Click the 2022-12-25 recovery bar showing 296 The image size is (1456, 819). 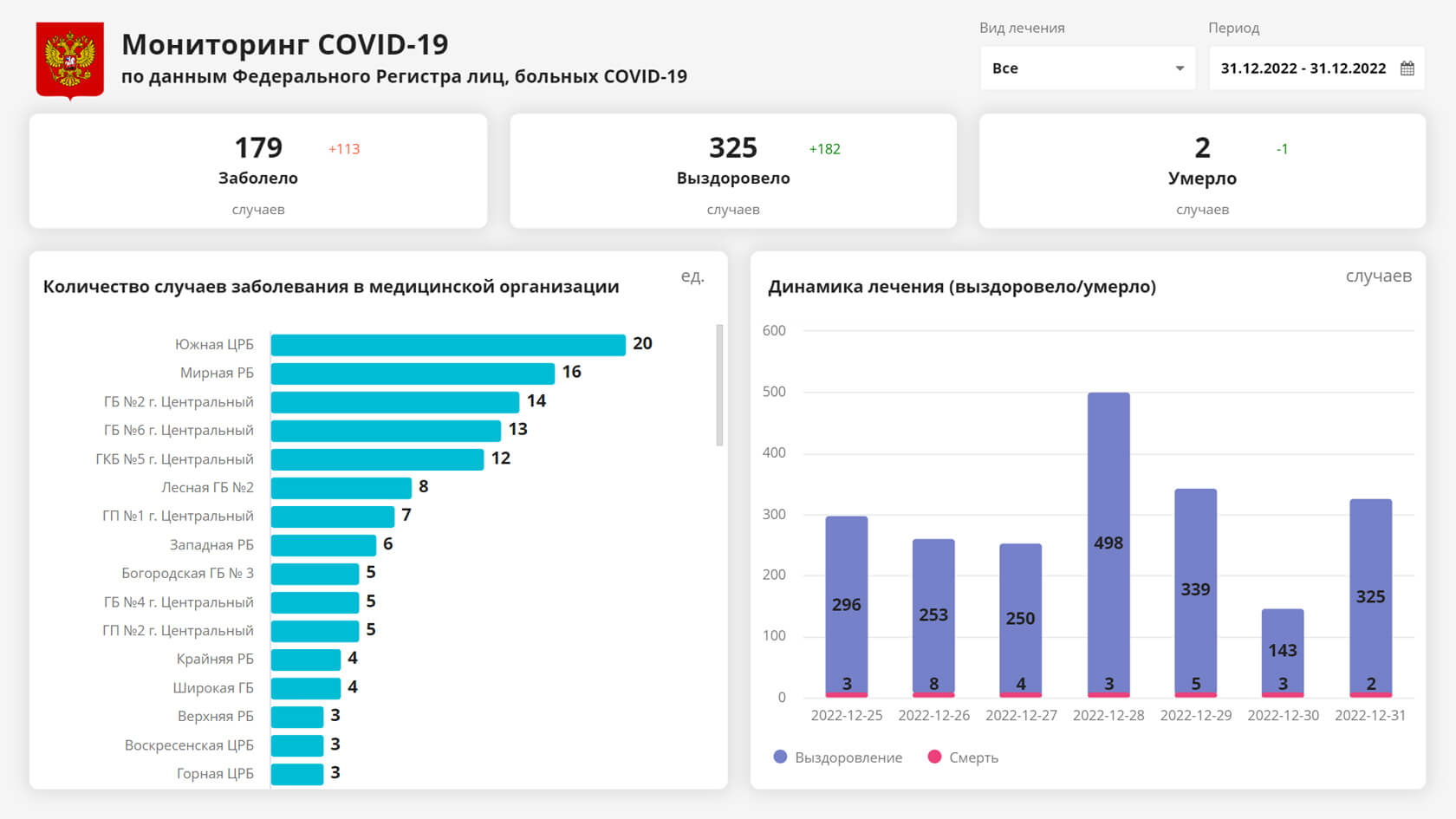click(x=847, y=604)
